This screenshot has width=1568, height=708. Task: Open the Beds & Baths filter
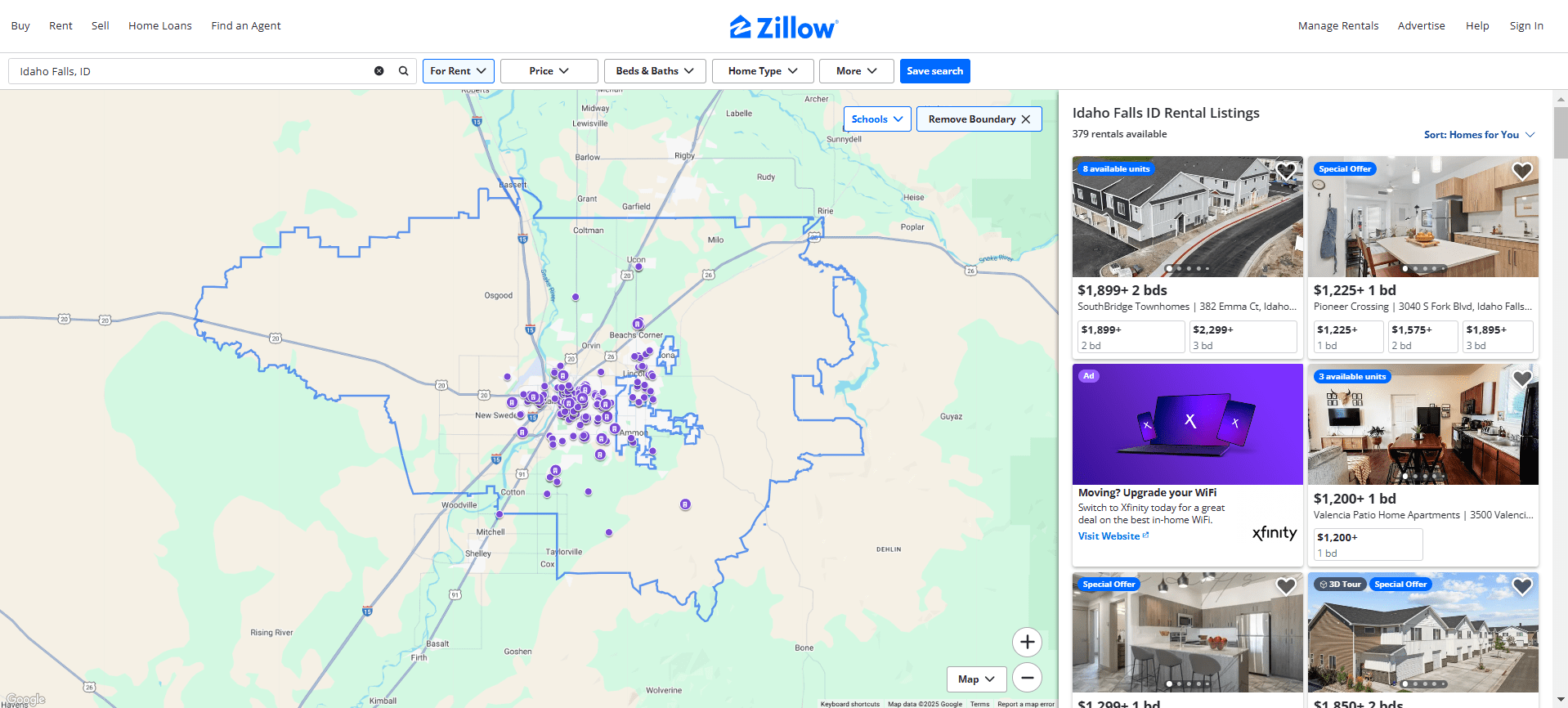(655, 71)
